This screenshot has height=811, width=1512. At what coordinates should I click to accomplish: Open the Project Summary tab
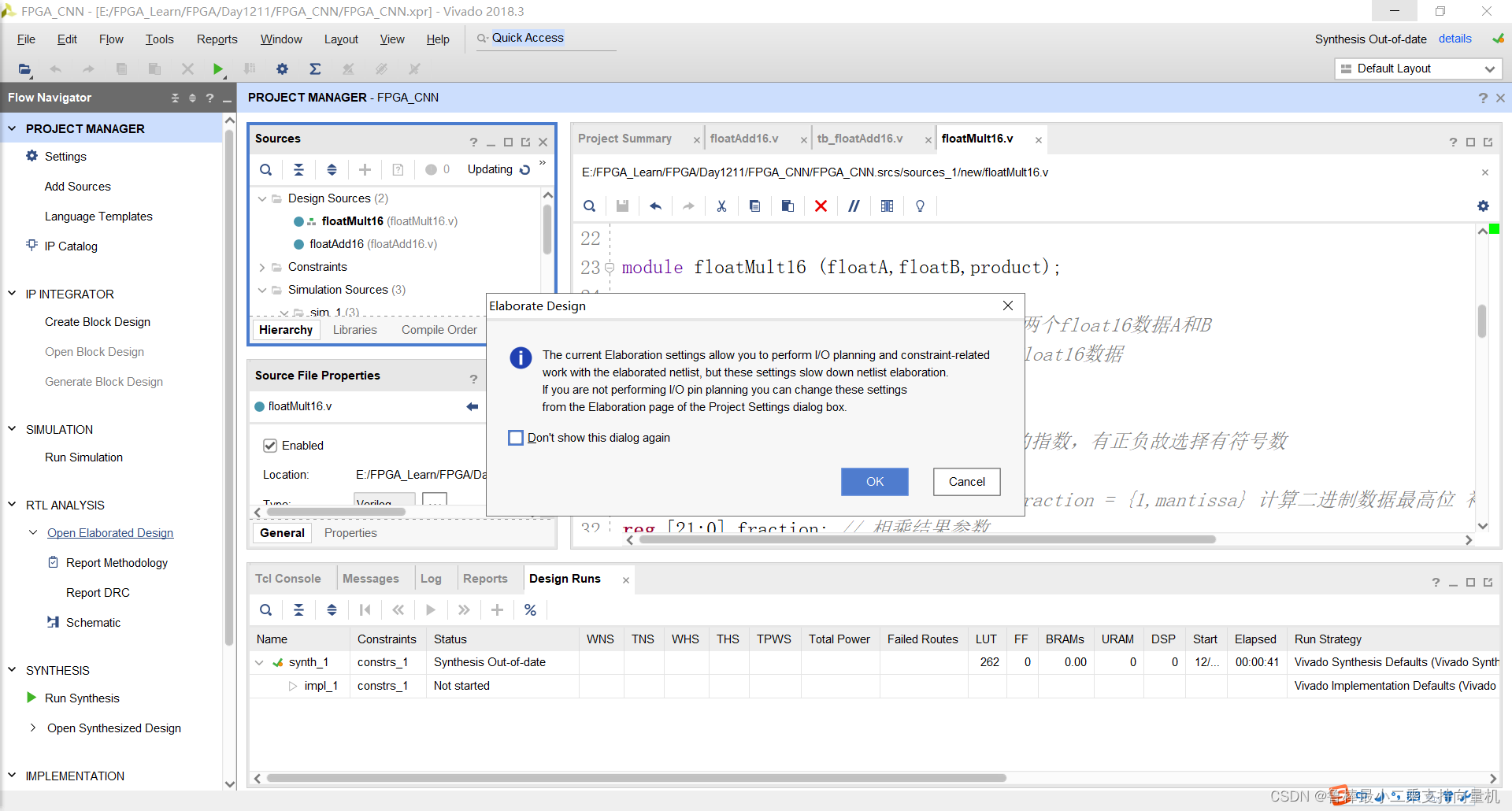pos(624,139)
